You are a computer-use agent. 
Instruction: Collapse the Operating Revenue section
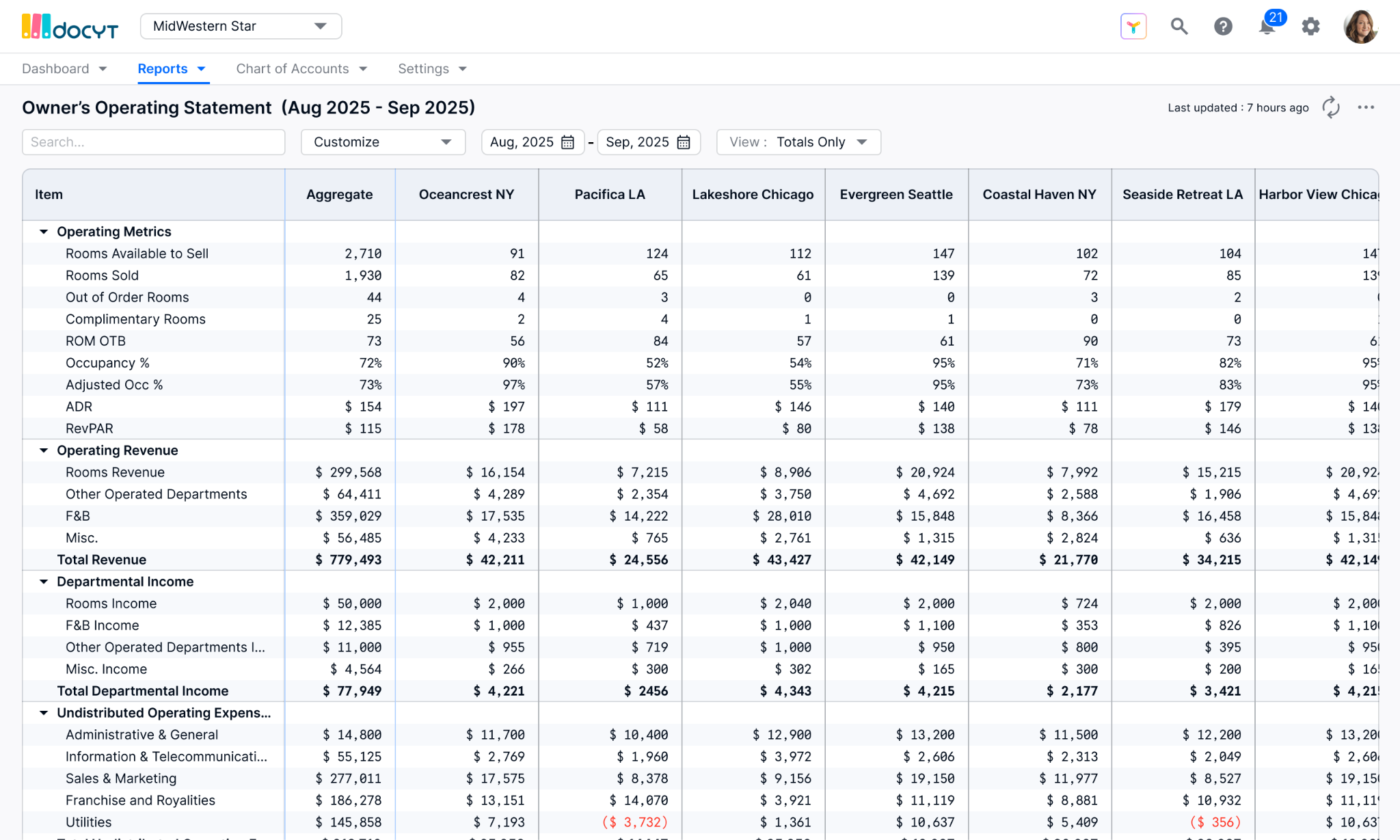pos(44,450)
